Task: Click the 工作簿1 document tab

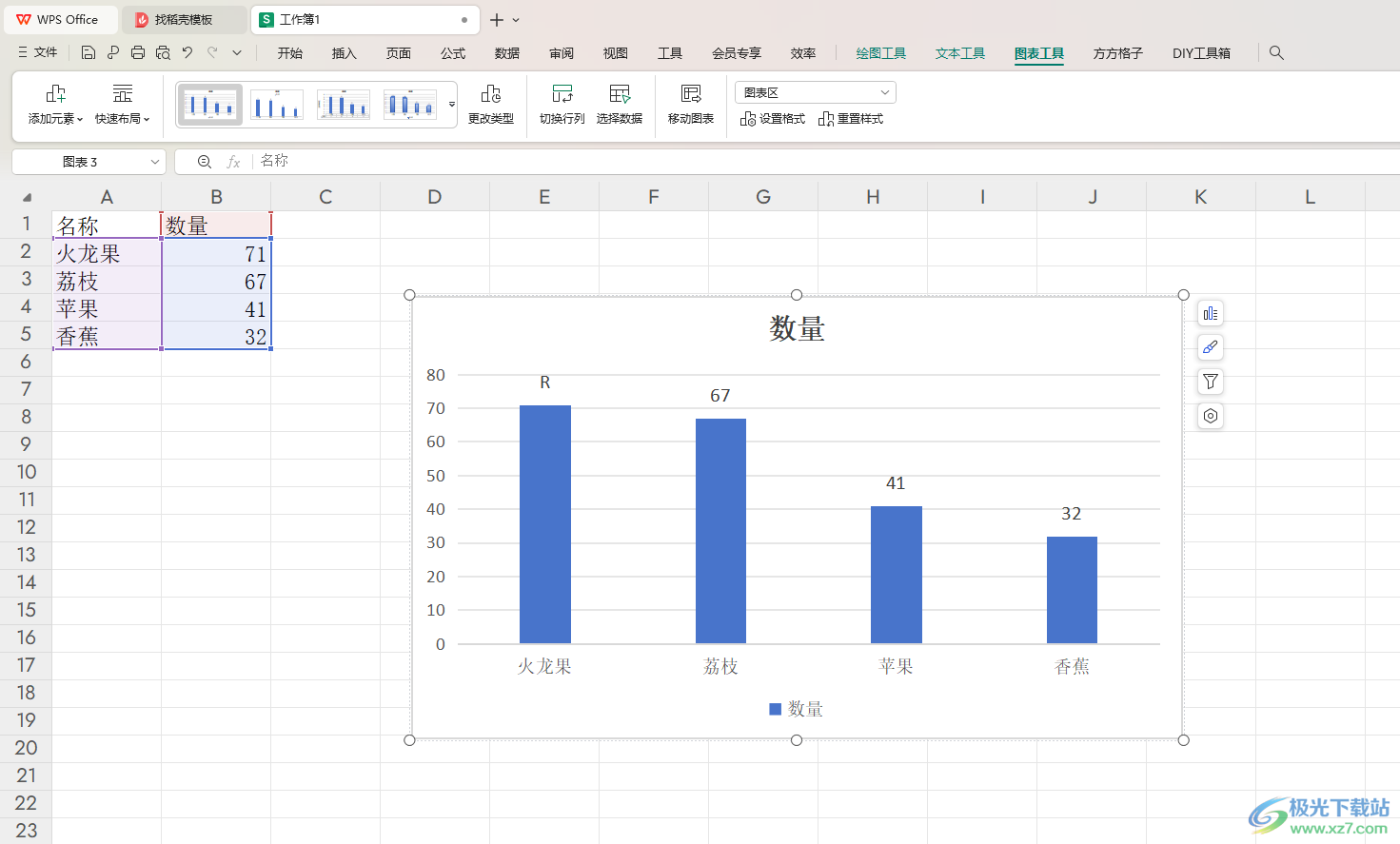Action: pyautogui.click(x=365, y=19)
